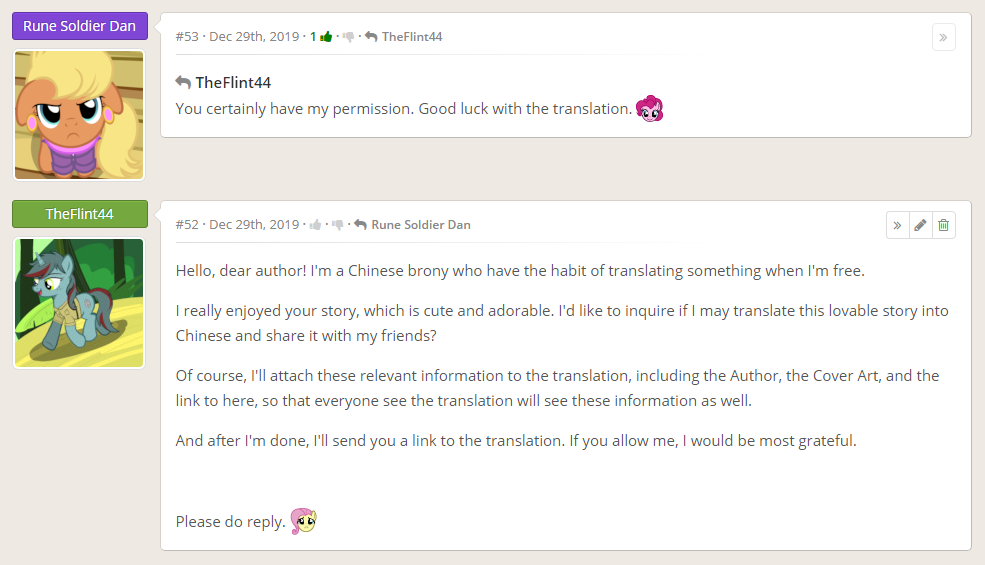Viewport: 985px width, 565px height.
Task: Click the reply arrow beside bold TheFlint44
Action: [183, 82]
